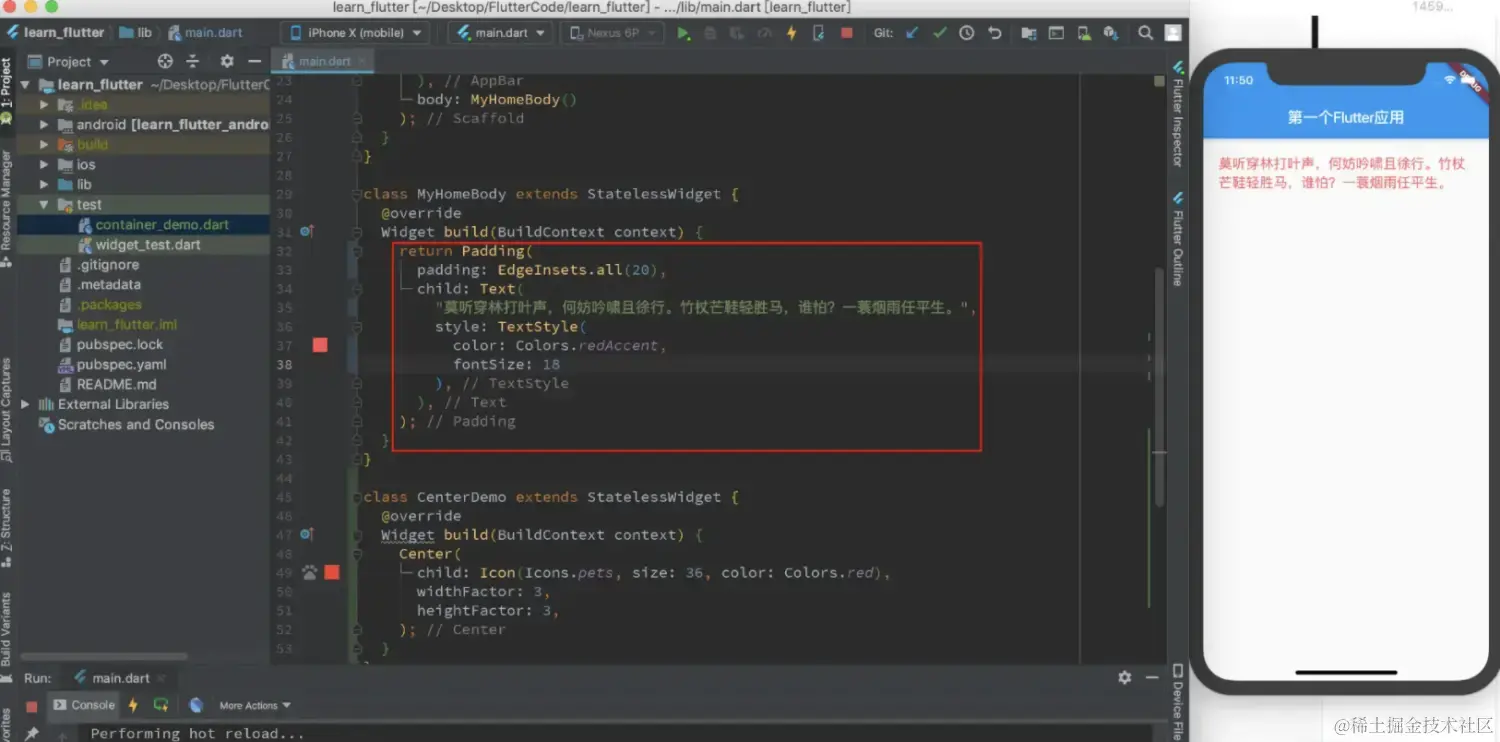Open Resource Manager side tab
The width and height of the screenshot is (1500, 742).
click(7, 207)
